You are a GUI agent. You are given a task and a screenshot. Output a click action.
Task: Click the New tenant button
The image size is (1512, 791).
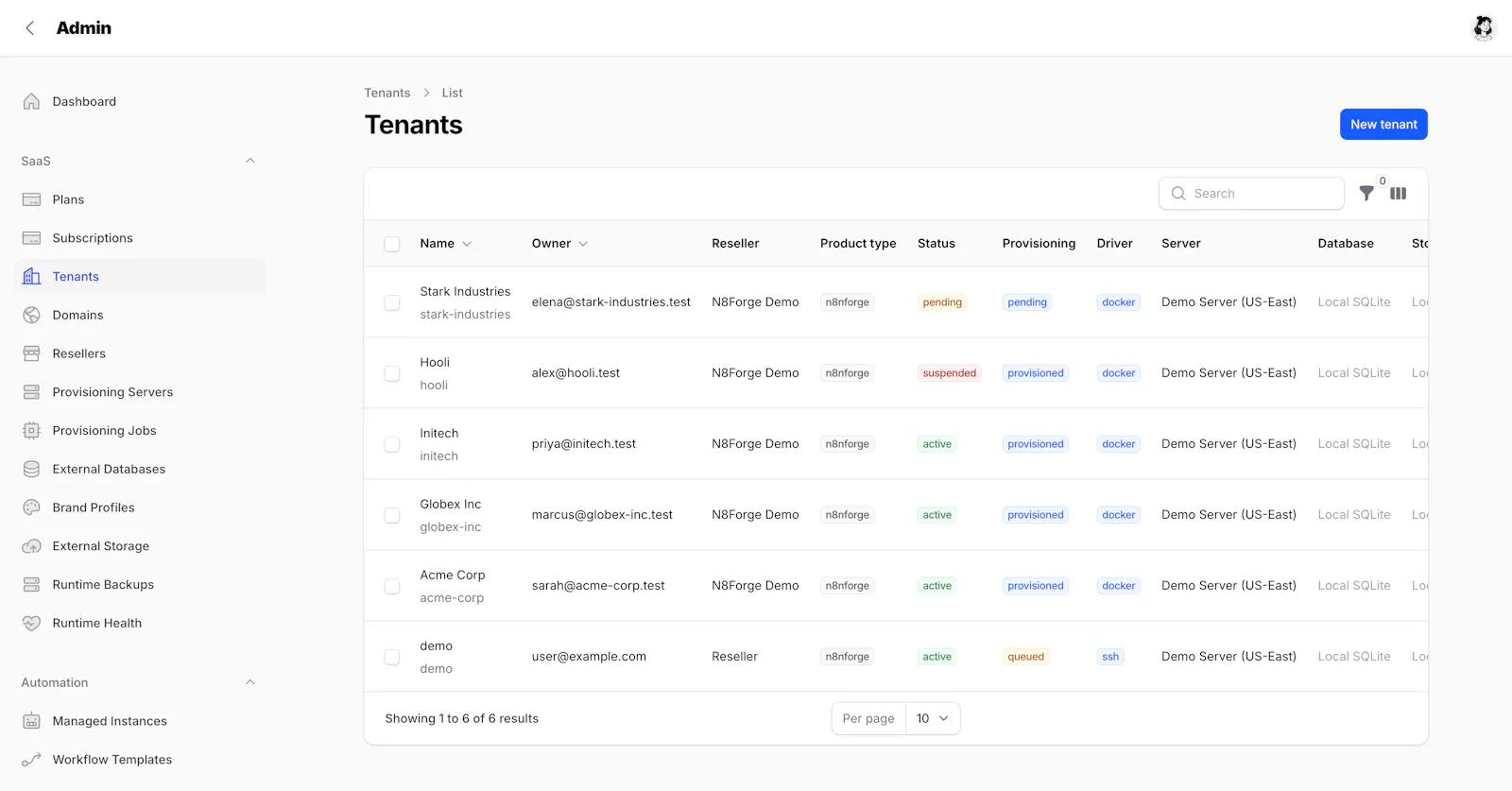(1383, 125)
